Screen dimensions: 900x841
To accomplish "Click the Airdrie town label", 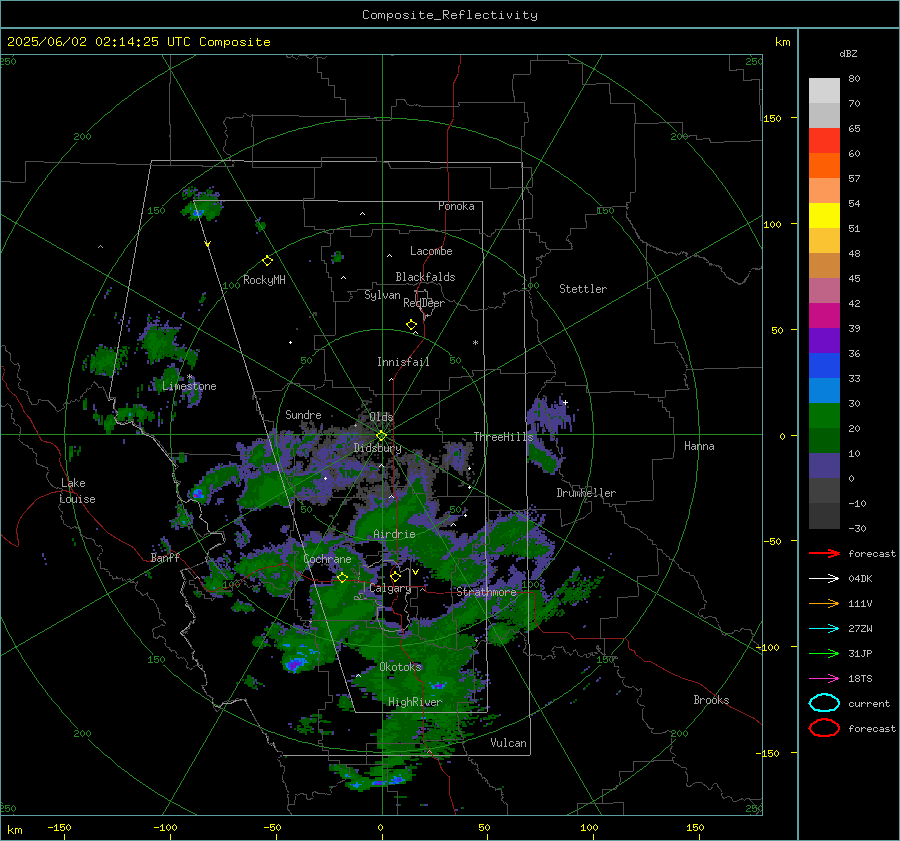I will (394, 534).
